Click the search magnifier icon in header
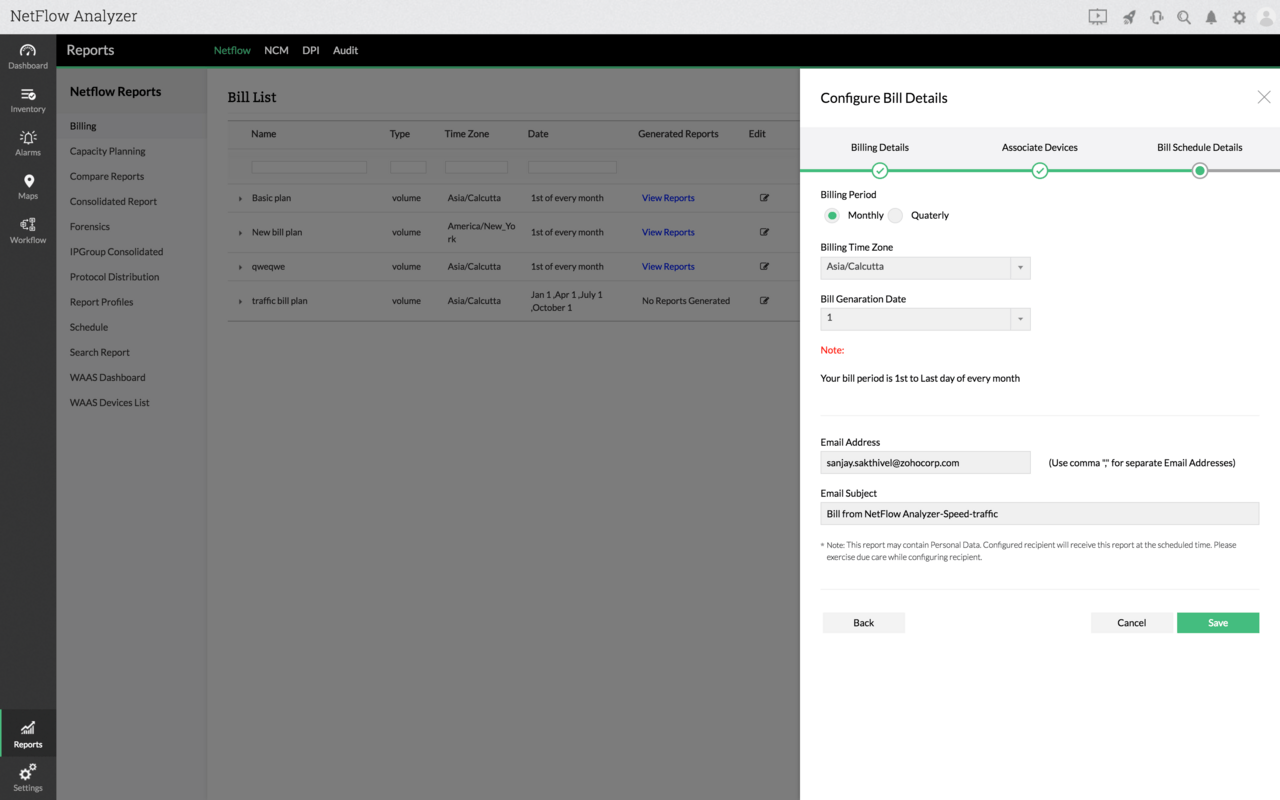This screenshot has height=800, width=1280. coord(1184,17)
